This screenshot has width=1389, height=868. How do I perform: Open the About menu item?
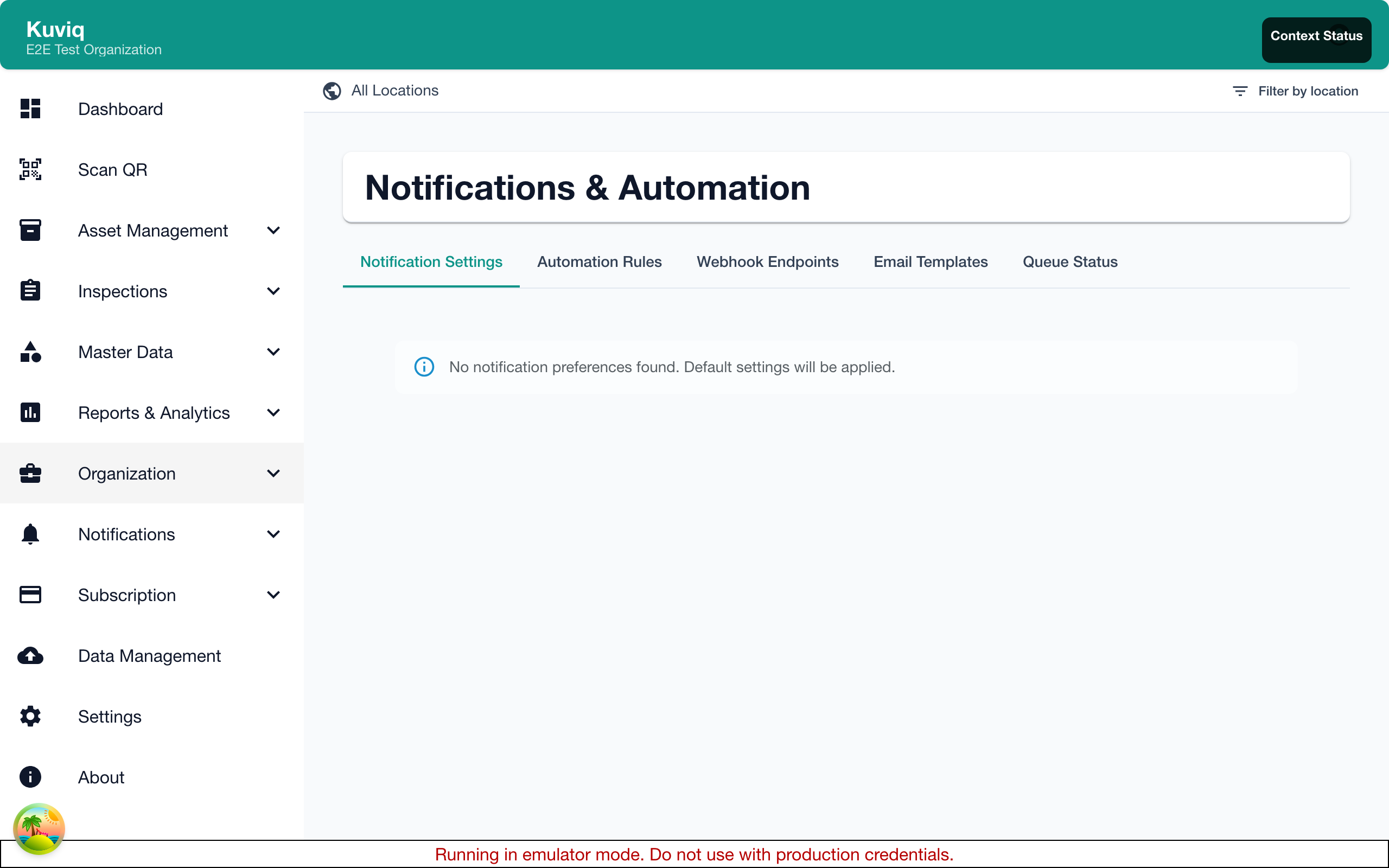[x=152, y=777]
